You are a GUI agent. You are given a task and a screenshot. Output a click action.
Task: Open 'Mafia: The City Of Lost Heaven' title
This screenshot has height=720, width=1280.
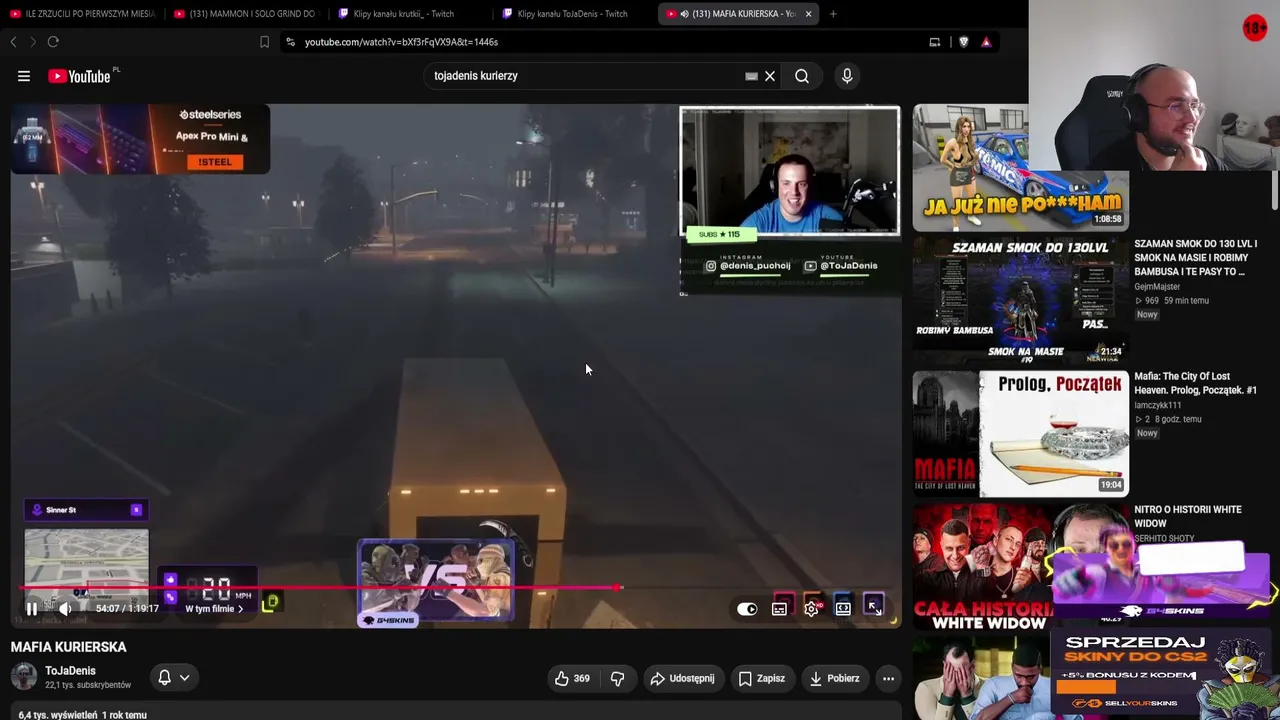tap(1195, 383)
